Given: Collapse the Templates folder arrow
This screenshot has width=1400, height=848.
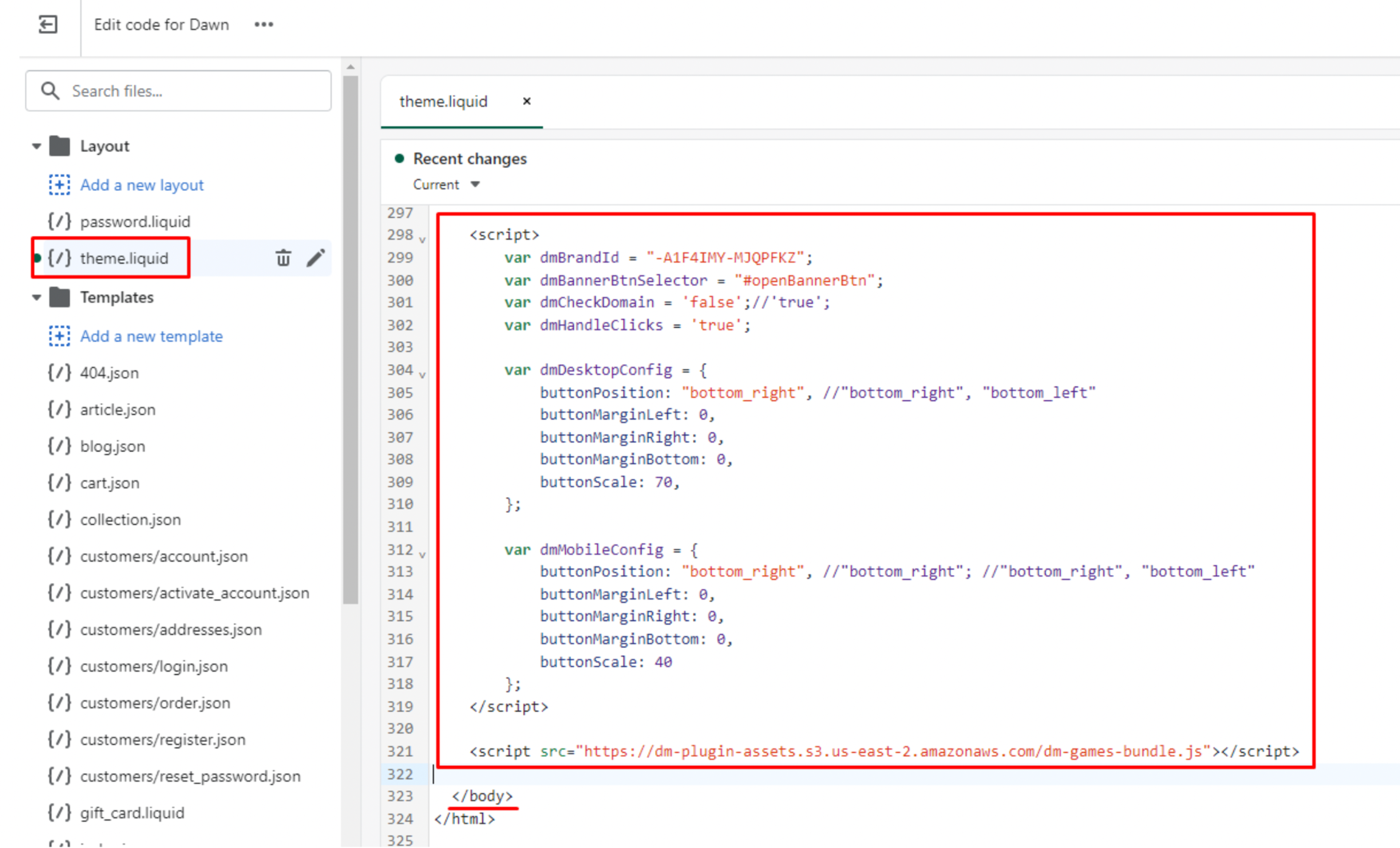Looking at the screenshot, I should (36, 297).
